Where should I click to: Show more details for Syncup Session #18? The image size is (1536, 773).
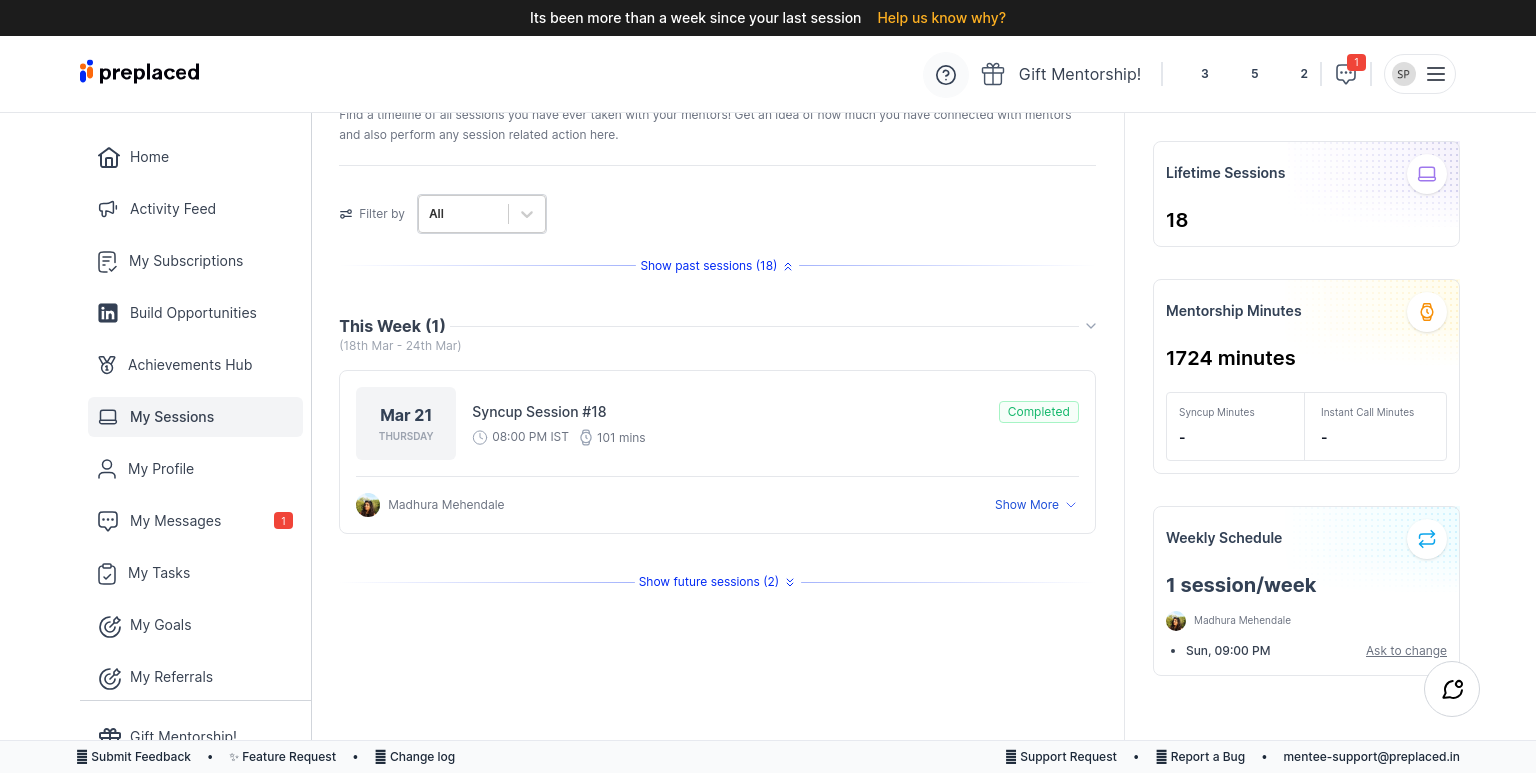(x=1034, y=505)
